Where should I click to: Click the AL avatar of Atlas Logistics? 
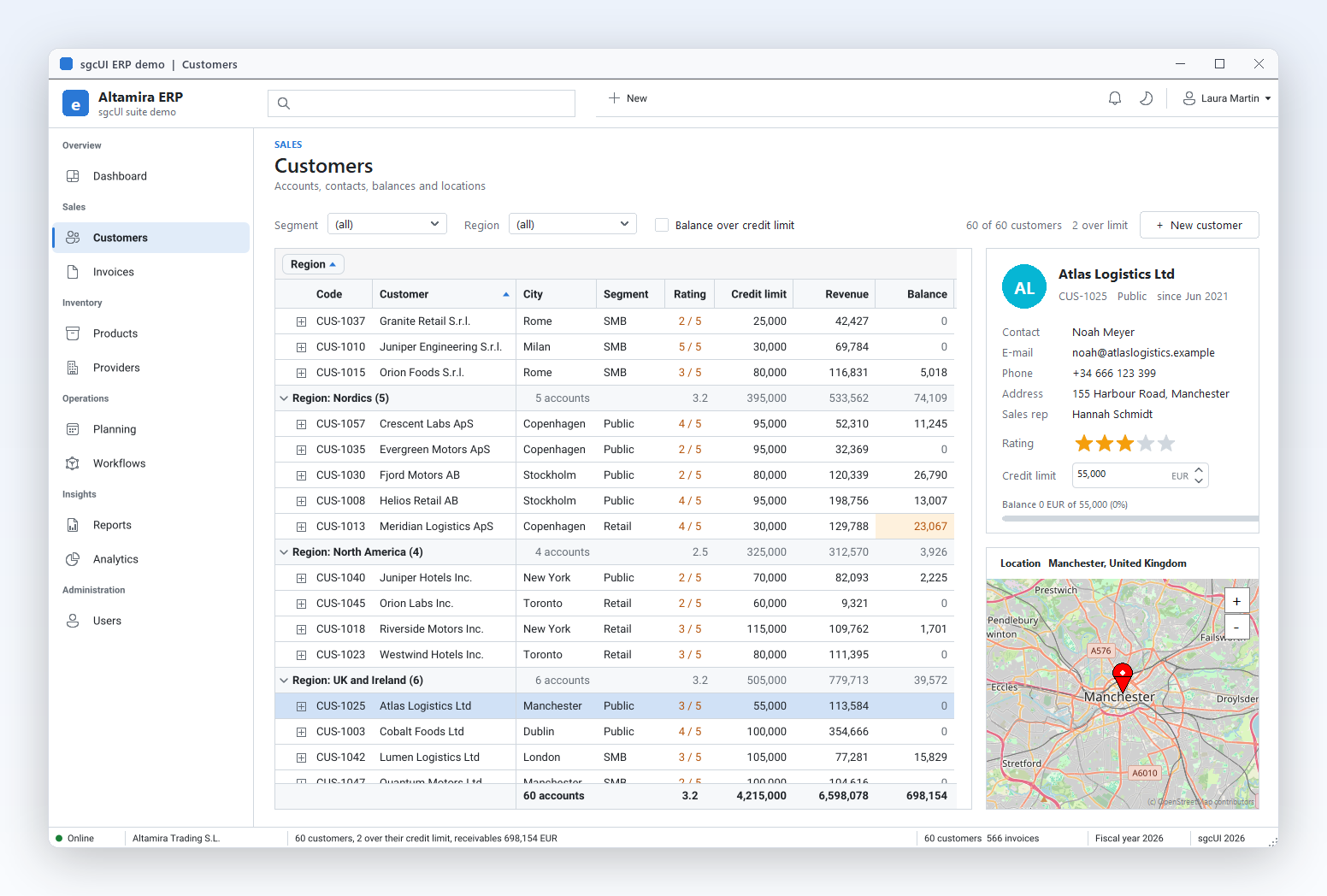click(x=1024, y=287)
